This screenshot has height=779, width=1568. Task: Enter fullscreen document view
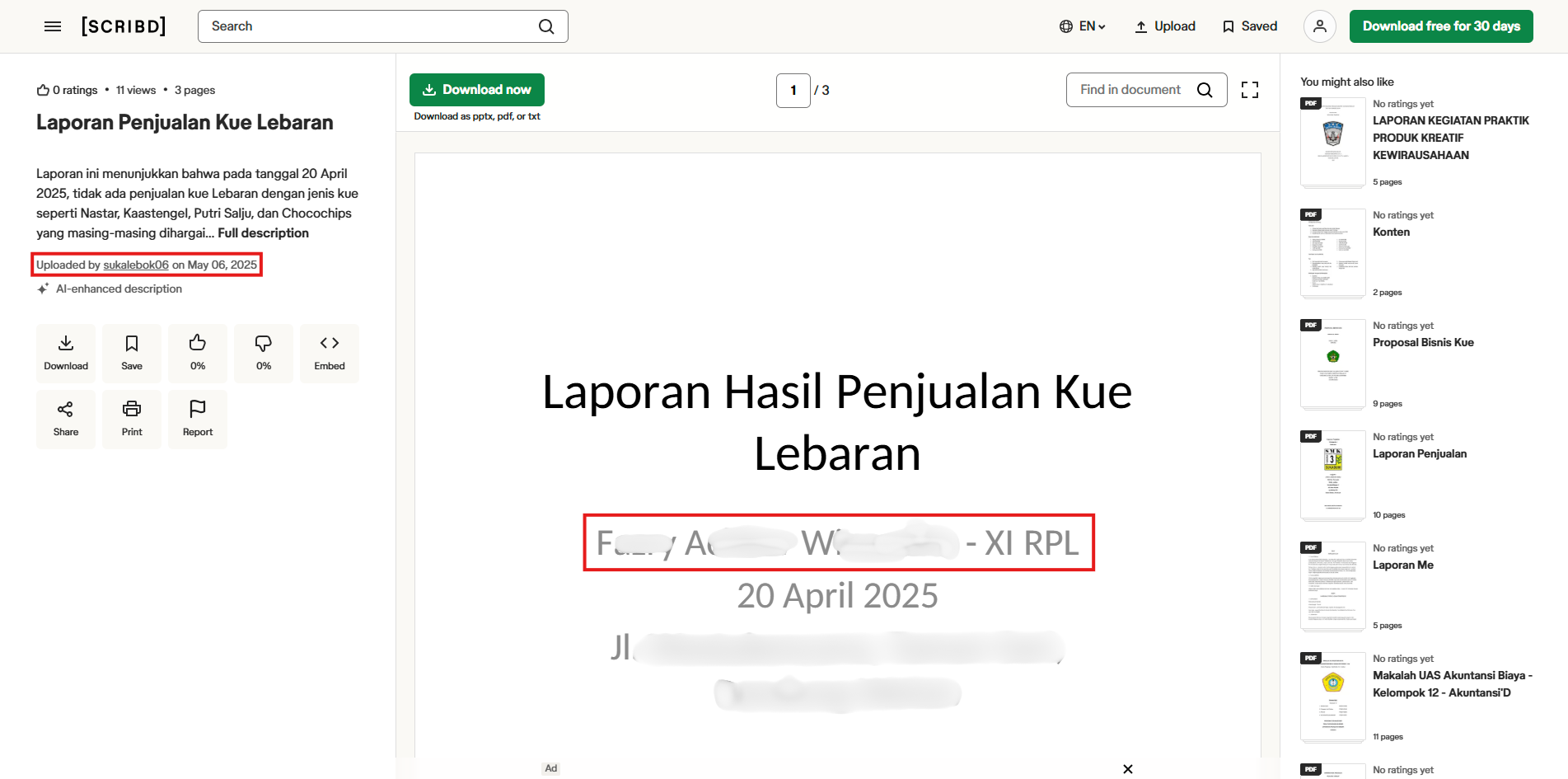tap(1250, 90)
